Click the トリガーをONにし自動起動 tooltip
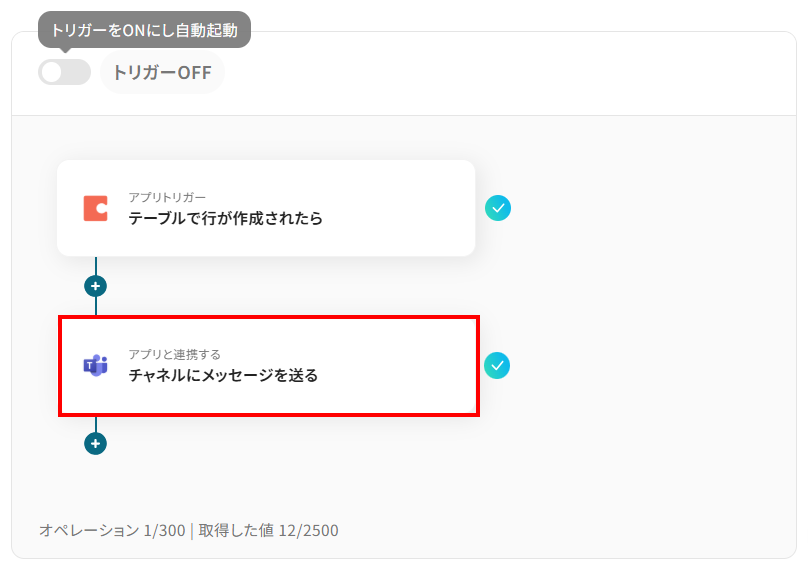Image resolution: width=808 pixels, height=568 pixels. (144, 30)
